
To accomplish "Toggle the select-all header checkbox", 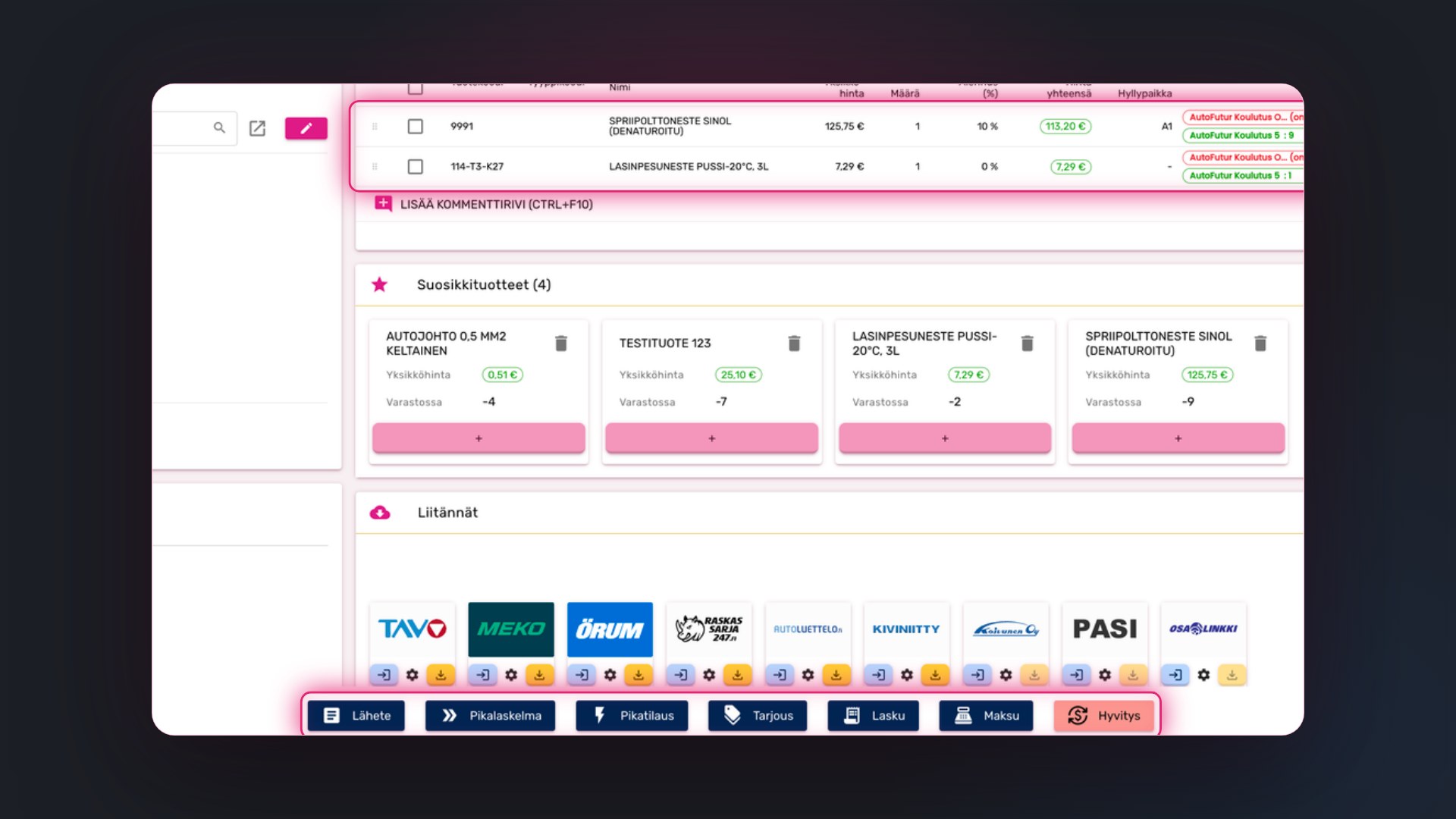I will [415, 89].
